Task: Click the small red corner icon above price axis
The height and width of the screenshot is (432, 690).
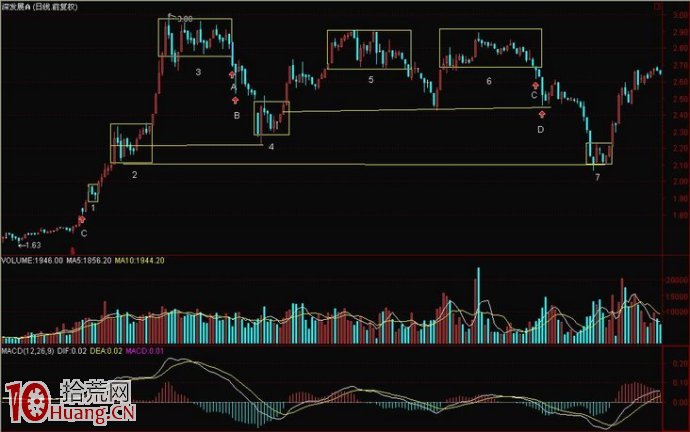Action: coord(658,6)
